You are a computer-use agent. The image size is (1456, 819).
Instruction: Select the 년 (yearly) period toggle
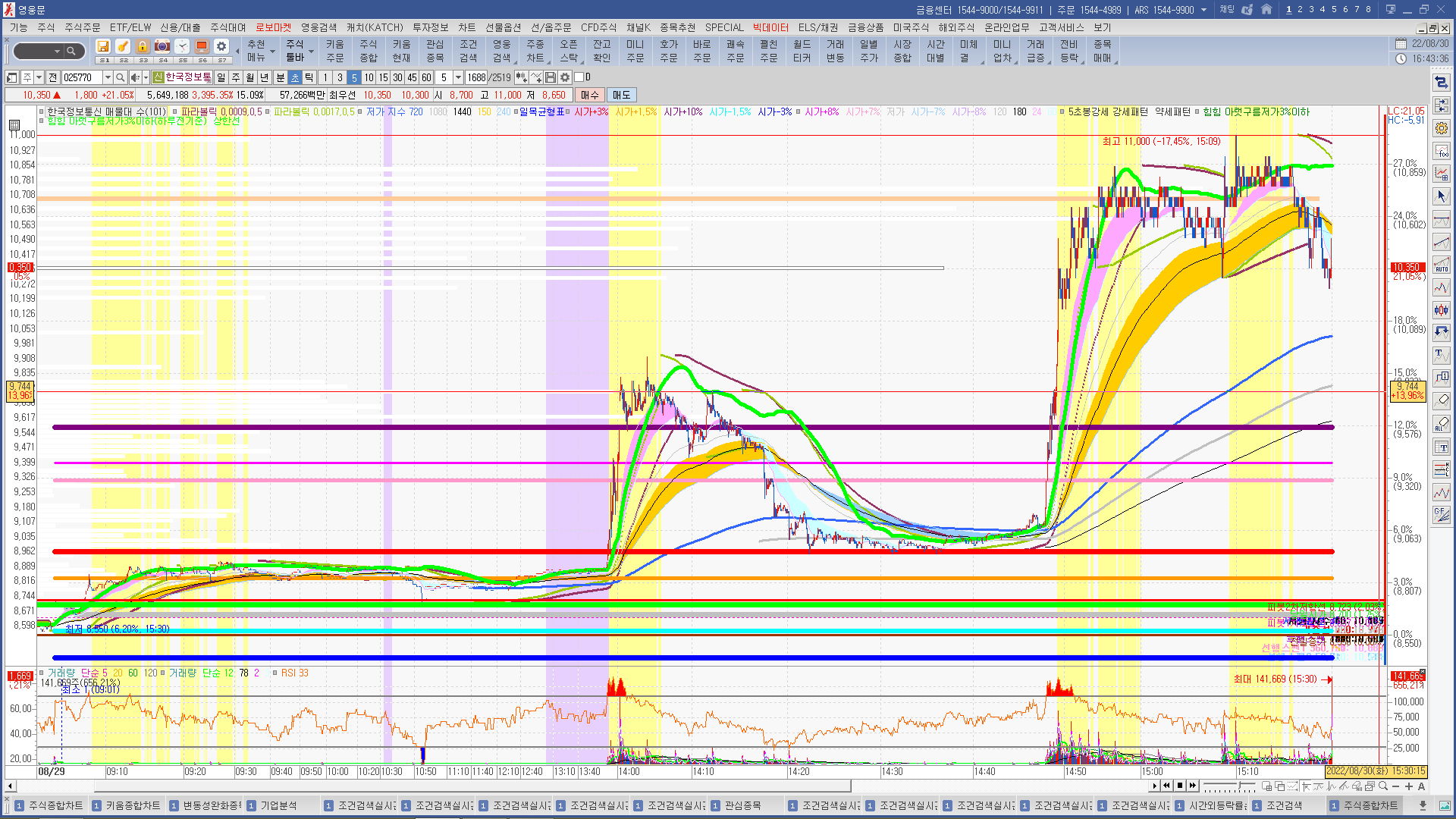click(265, 77)
